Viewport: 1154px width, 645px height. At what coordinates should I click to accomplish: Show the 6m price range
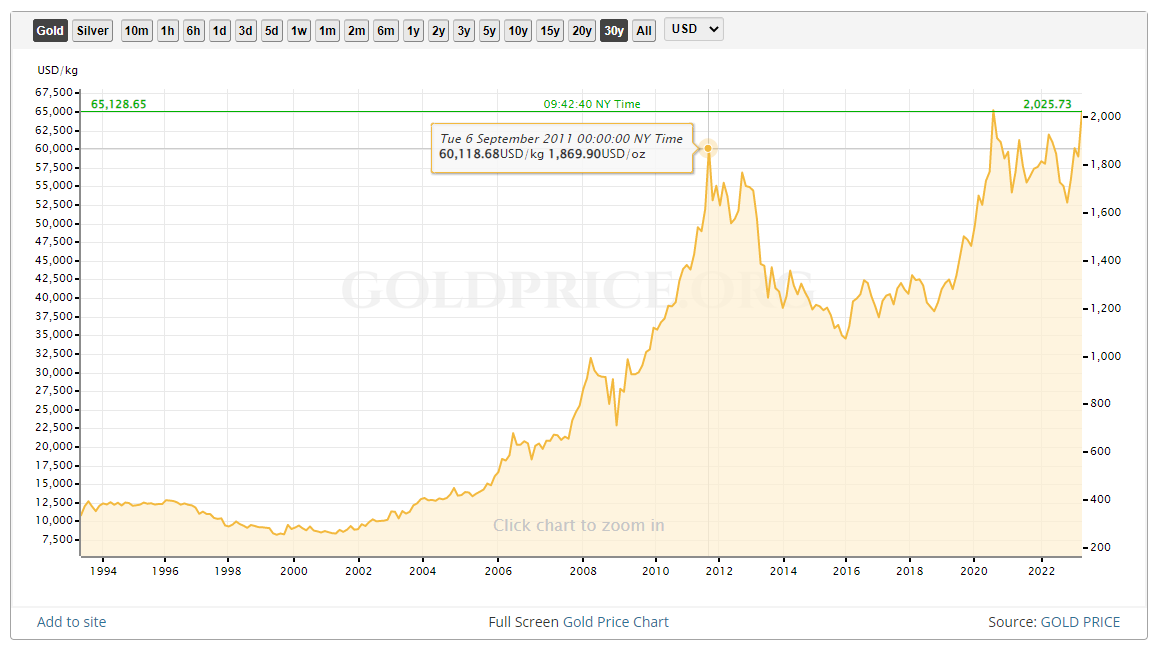(x=386, y=31)
